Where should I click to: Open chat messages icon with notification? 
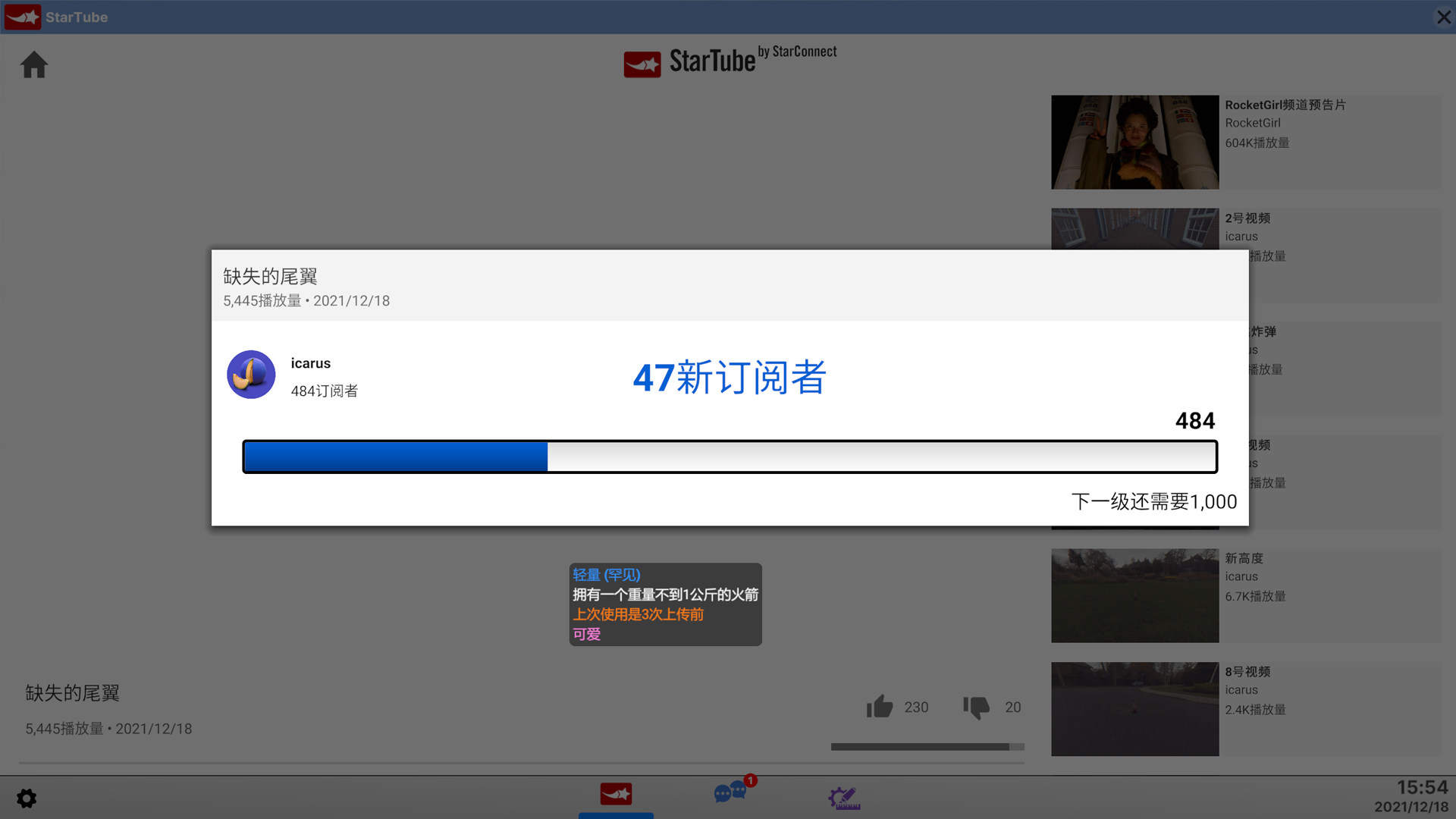(x=731, y=793)
